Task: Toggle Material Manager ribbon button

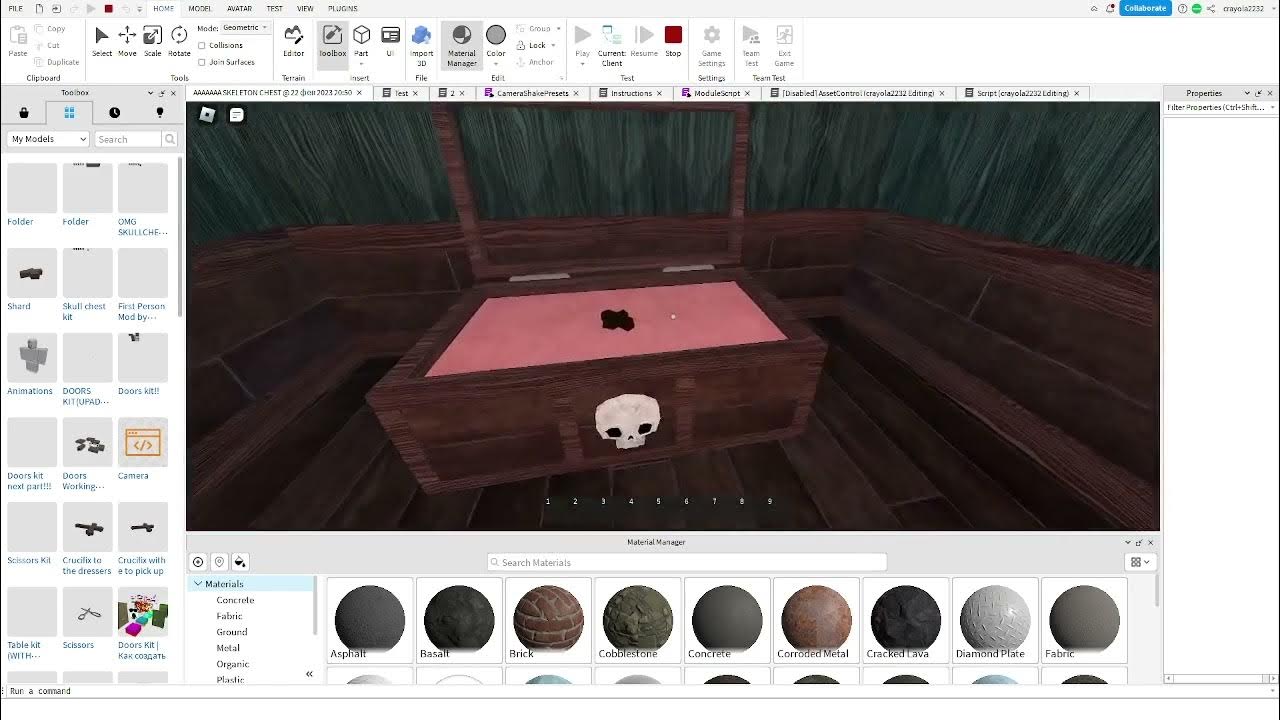Action: point(461,46)
